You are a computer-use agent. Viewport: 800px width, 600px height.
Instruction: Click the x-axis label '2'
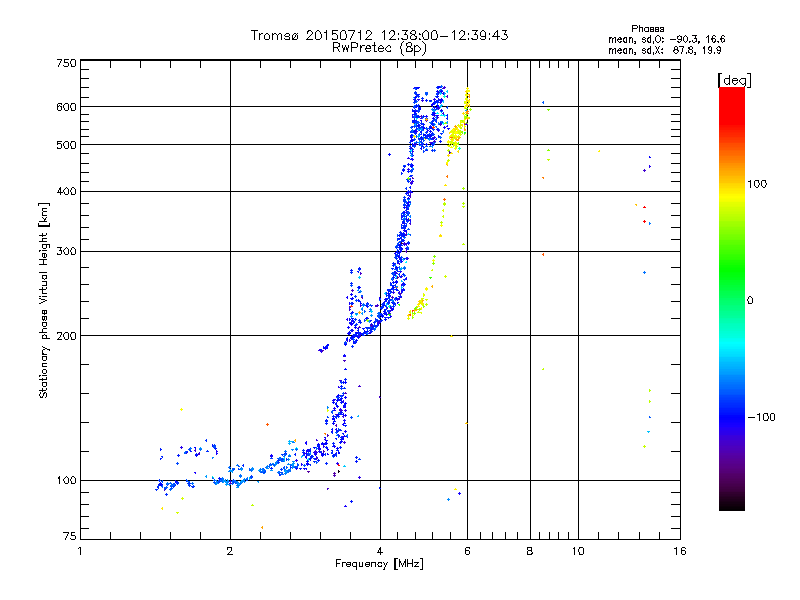pos(230,551)
